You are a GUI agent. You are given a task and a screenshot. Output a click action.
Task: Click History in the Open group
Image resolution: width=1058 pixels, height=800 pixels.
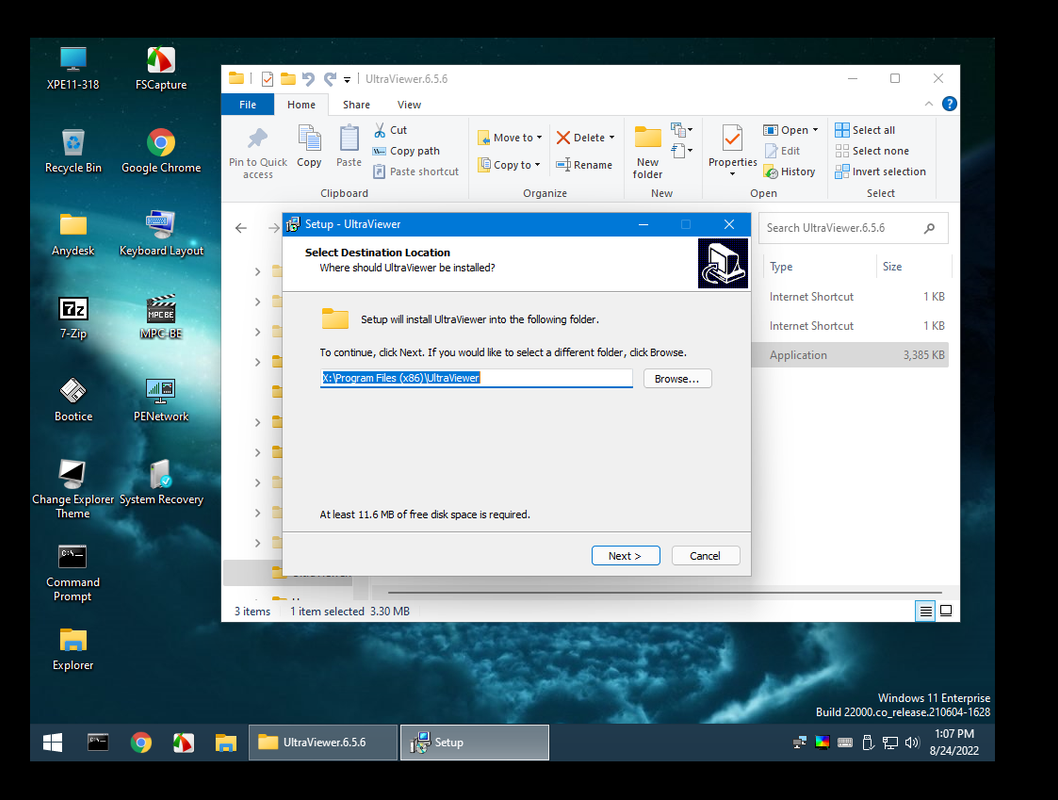point(789,171)
